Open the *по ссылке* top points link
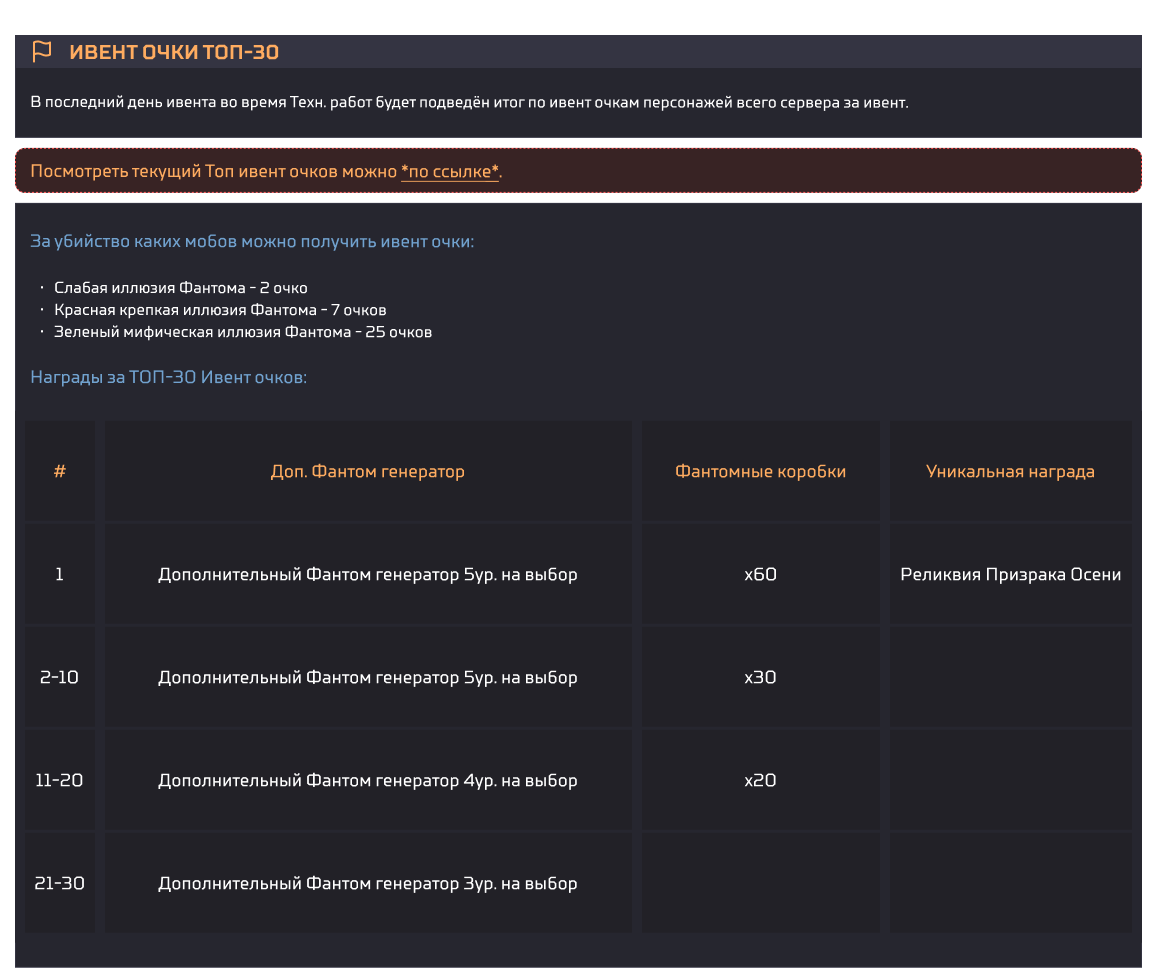 449,171
